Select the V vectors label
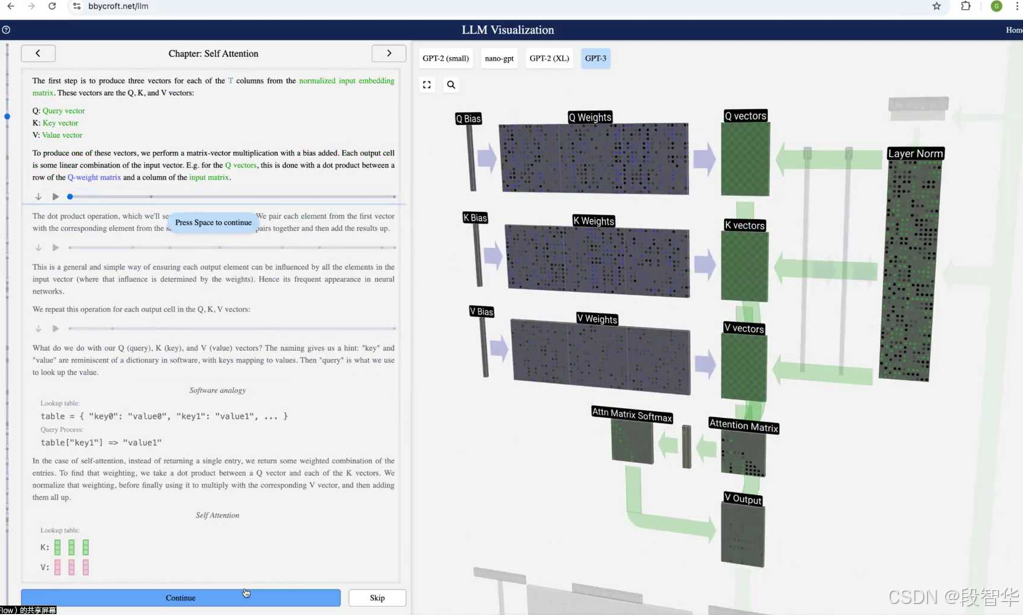Screen dimensions: 1023x615 pos(744,329)
